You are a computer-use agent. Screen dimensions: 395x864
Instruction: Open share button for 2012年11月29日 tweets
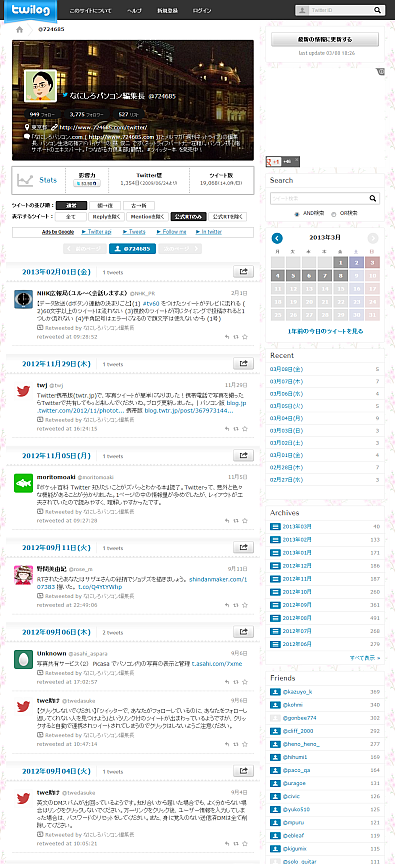coord(243,363)
